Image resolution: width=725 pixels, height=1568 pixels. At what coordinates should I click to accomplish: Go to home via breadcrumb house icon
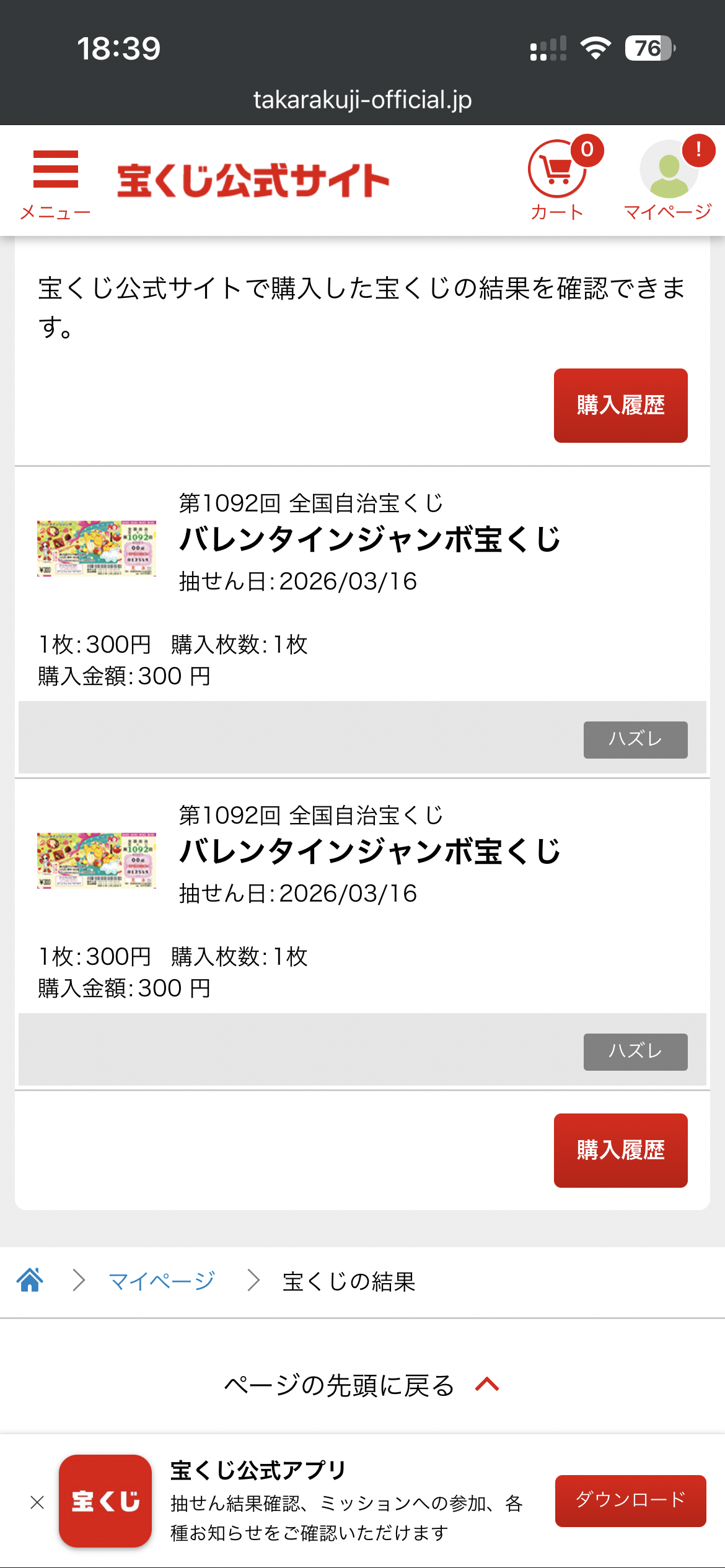click(30, 1279)
